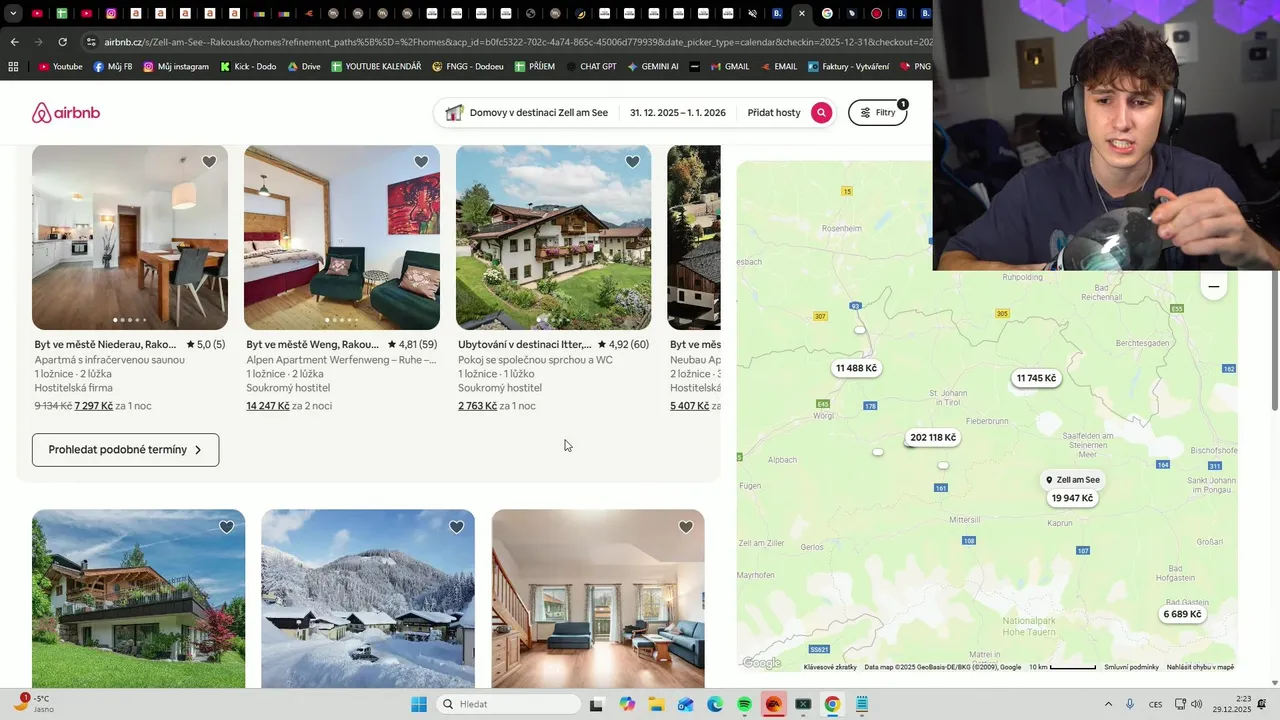Click map price marker 19 947 Kč
This screenshot has height=720, width=1280.
[x=1072, y=498]
